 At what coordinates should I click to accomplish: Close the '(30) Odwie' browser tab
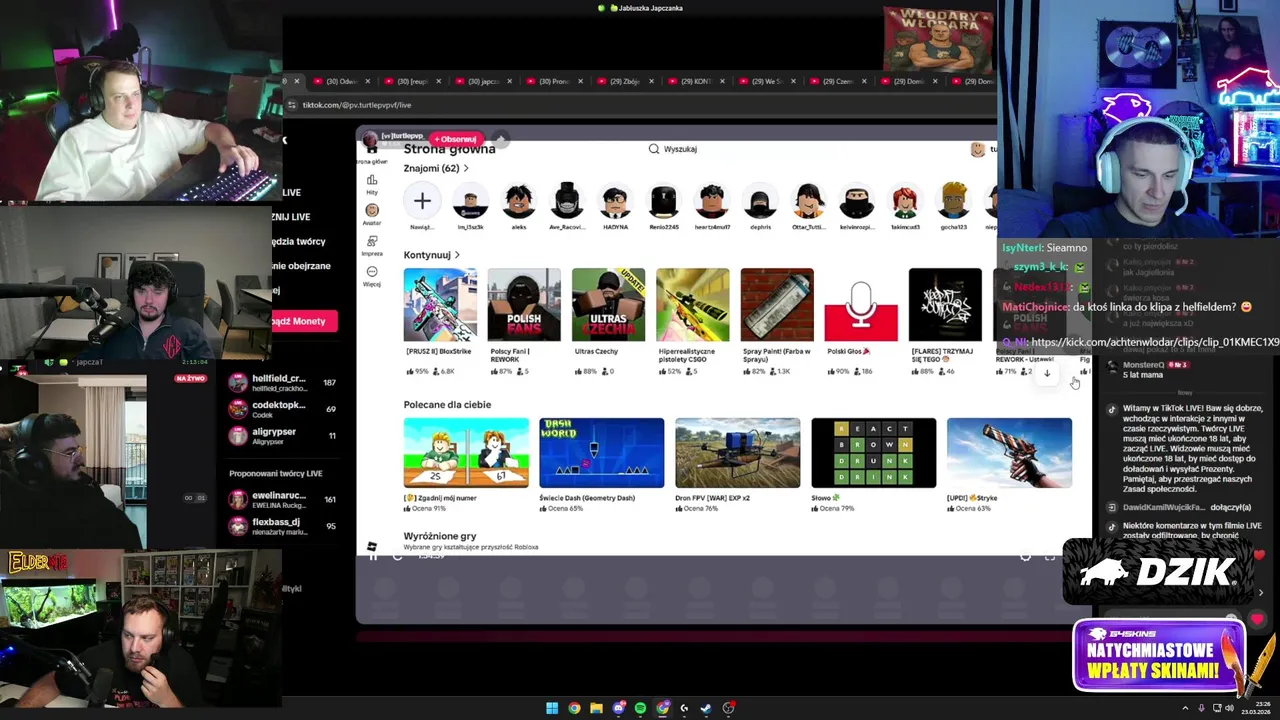pos(367,81)
